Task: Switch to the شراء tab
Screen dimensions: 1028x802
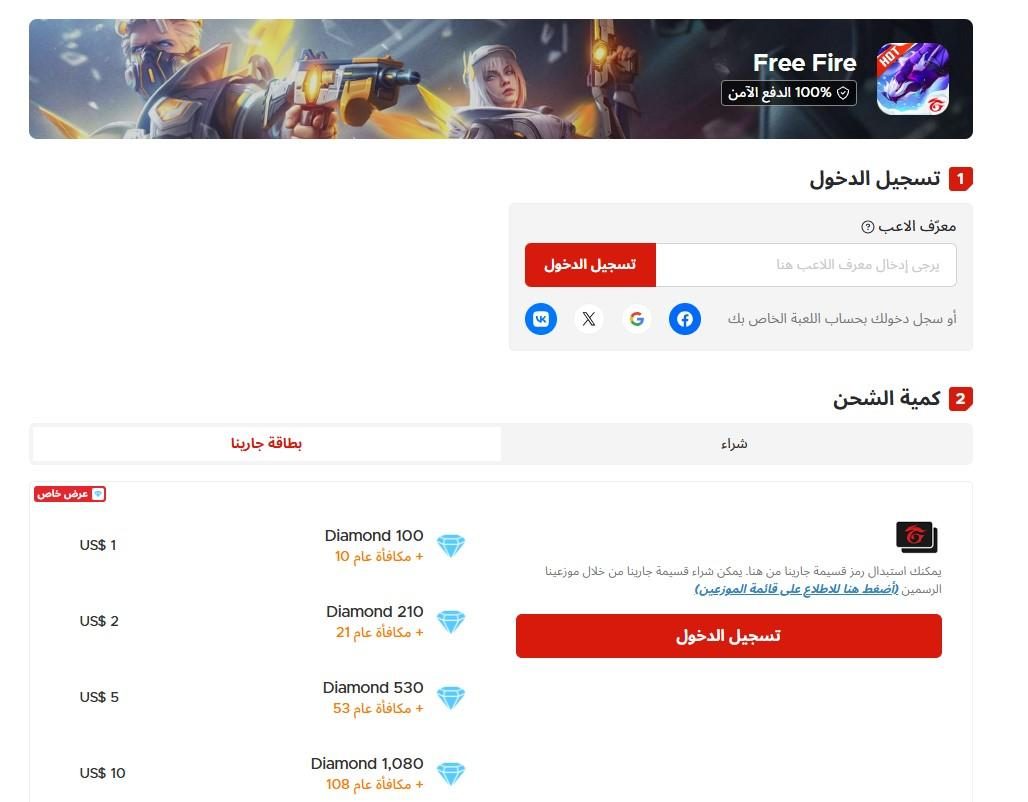Action: click(x=735, y=444)
